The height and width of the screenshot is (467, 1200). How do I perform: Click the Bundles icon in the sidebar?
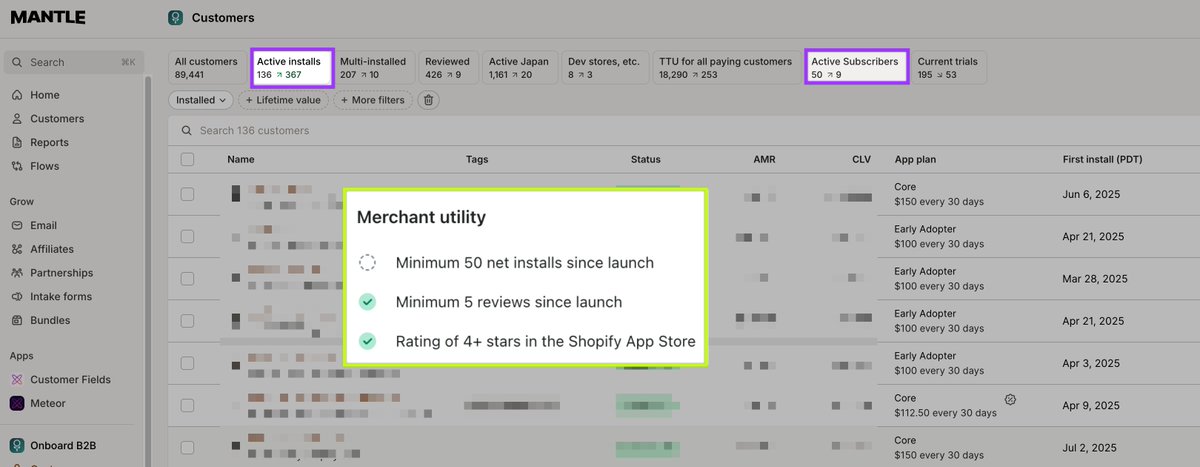(x=17, y=320)
